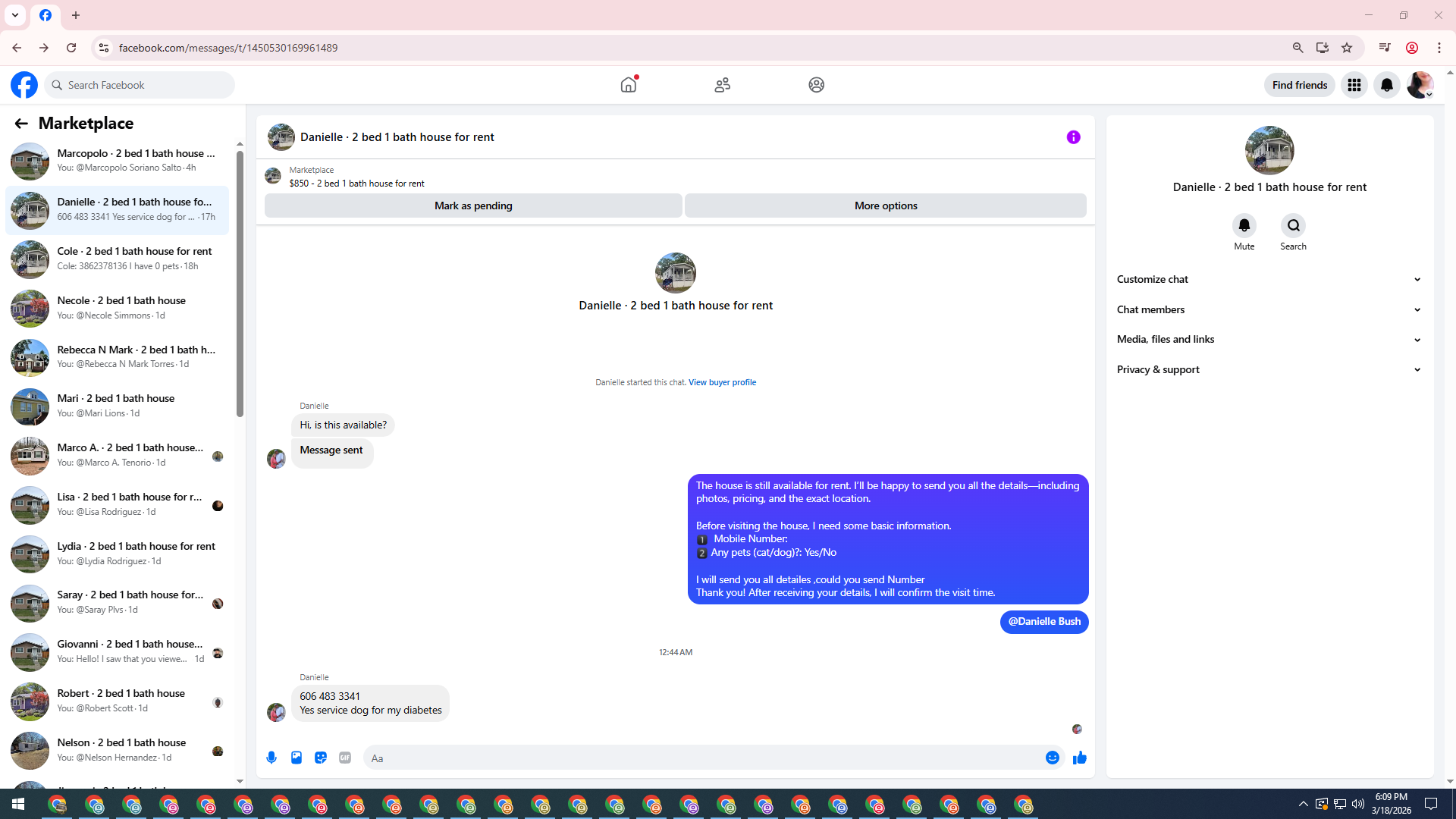This screenshot has height=819, width=1456.
Task: Click the message input field
Action: (701, 758)
